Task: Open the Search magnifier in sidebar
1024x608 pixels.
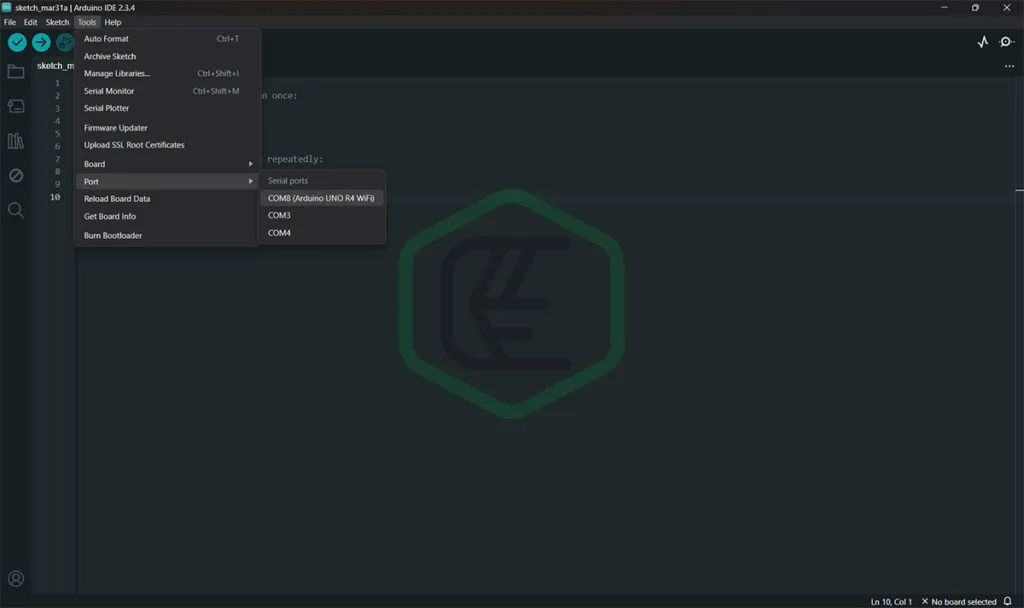Action: [x=16, y=210]
